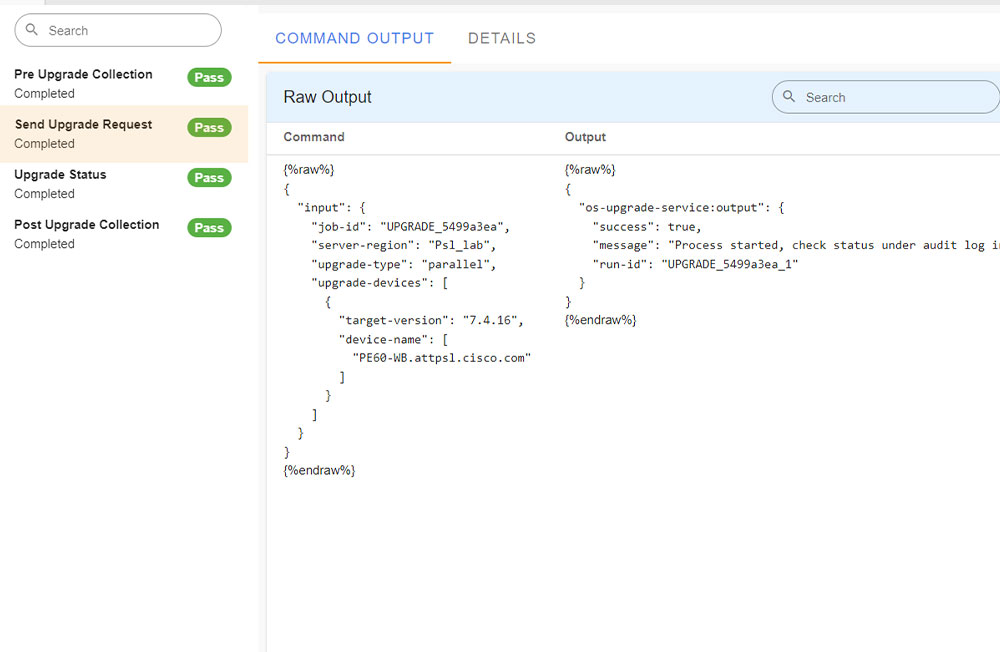This screenshot has width=1000, height=652.
Task: Click {%raw%} tag in Command column
Action: (309, 170)
